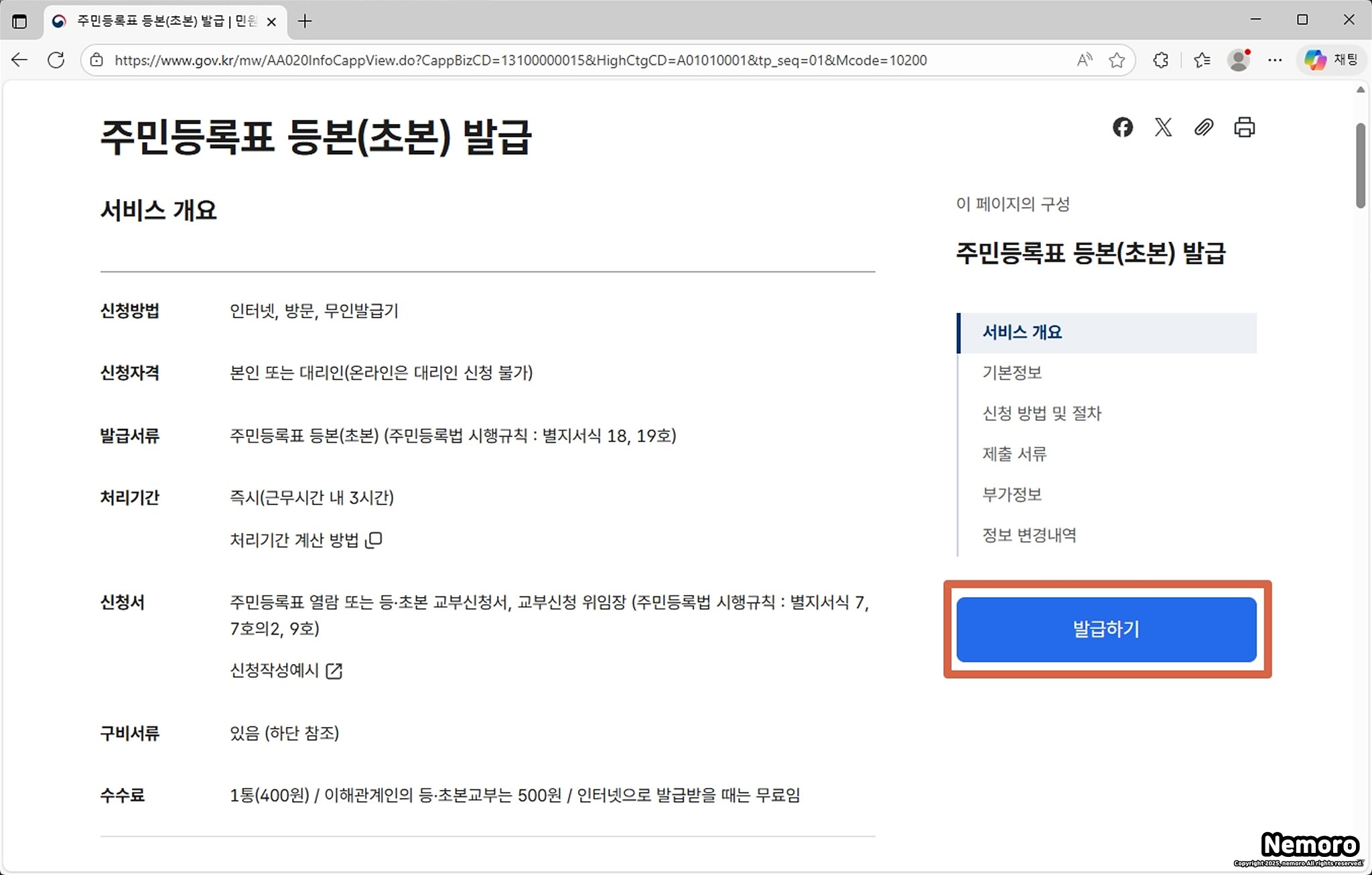Open the read aloud icon in address bar

point(1085,60)
